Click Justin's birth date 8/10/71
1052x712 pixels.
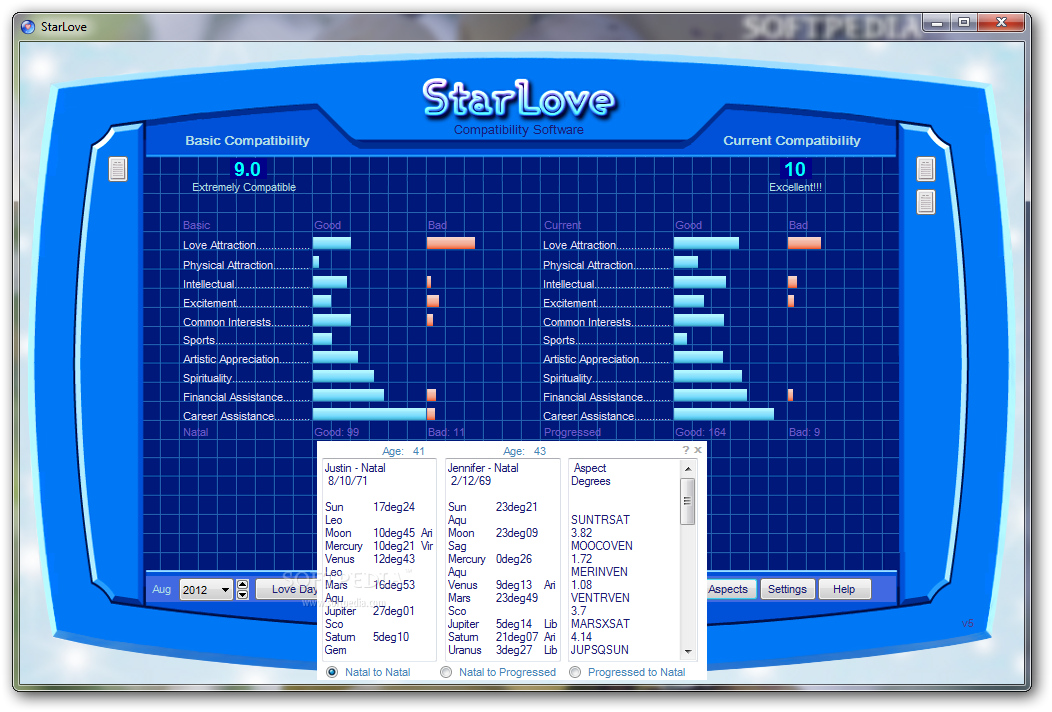(x=348, y=480)
